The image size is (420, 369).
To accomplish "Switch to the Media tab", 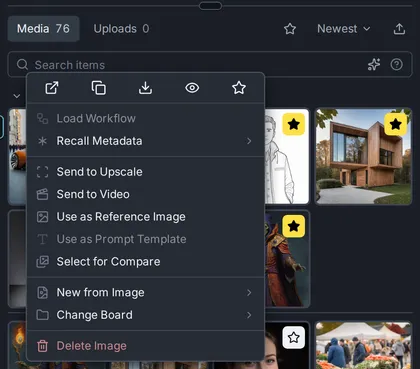I will point(43,29).
